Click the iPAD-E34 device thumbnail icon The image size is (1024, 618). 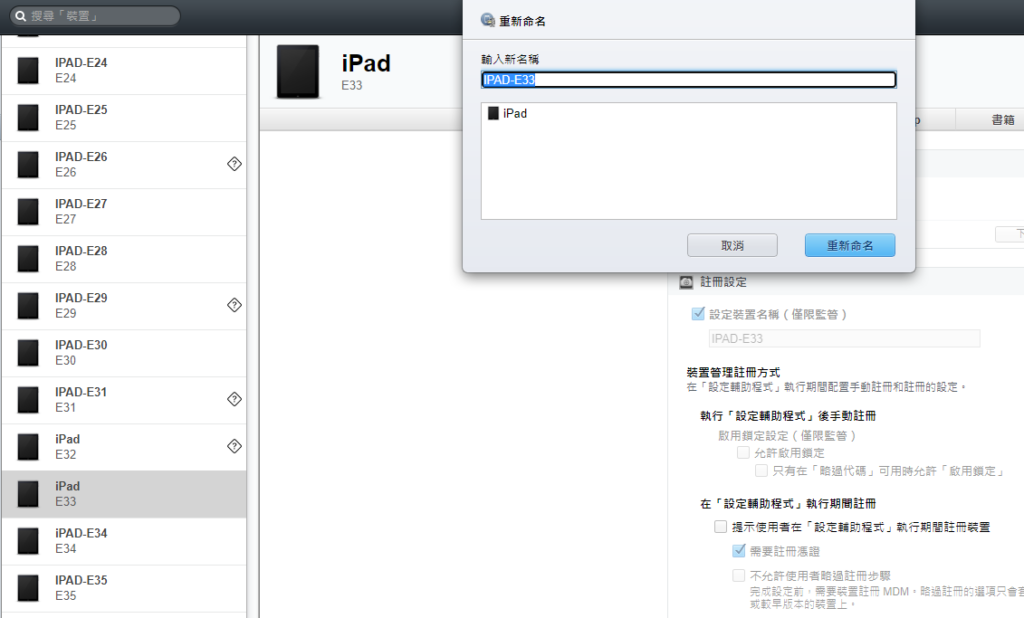[27, 541]
